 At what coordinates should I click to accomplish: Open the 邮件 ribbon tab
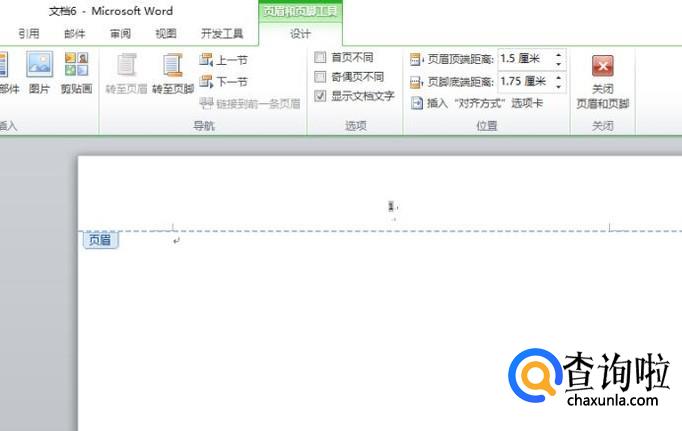point(74,33)
